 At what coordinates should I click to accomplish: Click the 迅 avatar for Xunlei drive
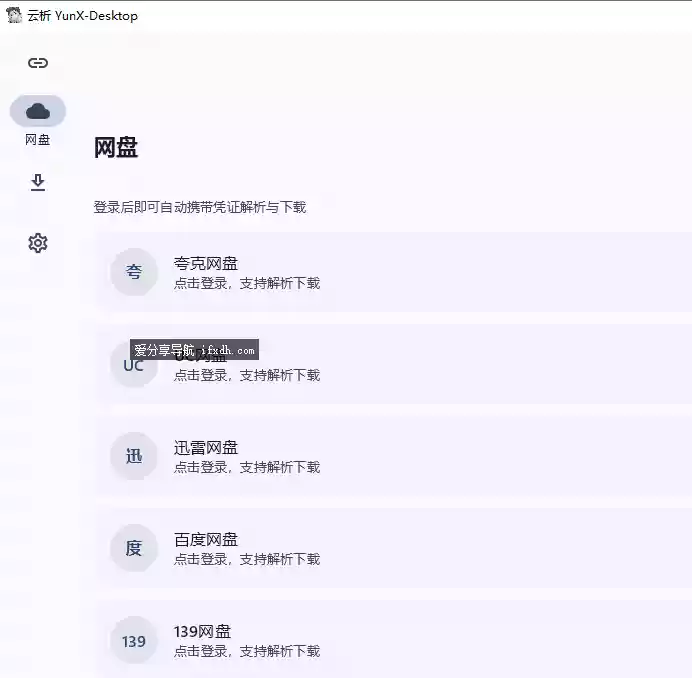[134, 456]
